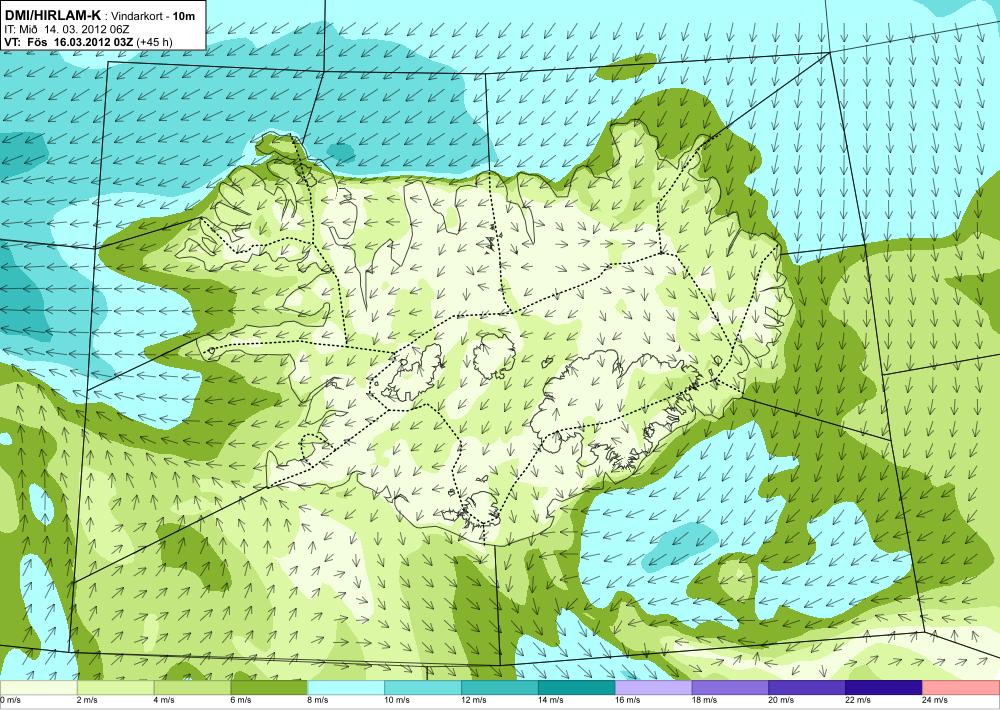Select the "VT: Fös 16.03.2012 03Z" valid time

(x=68, y=42)
